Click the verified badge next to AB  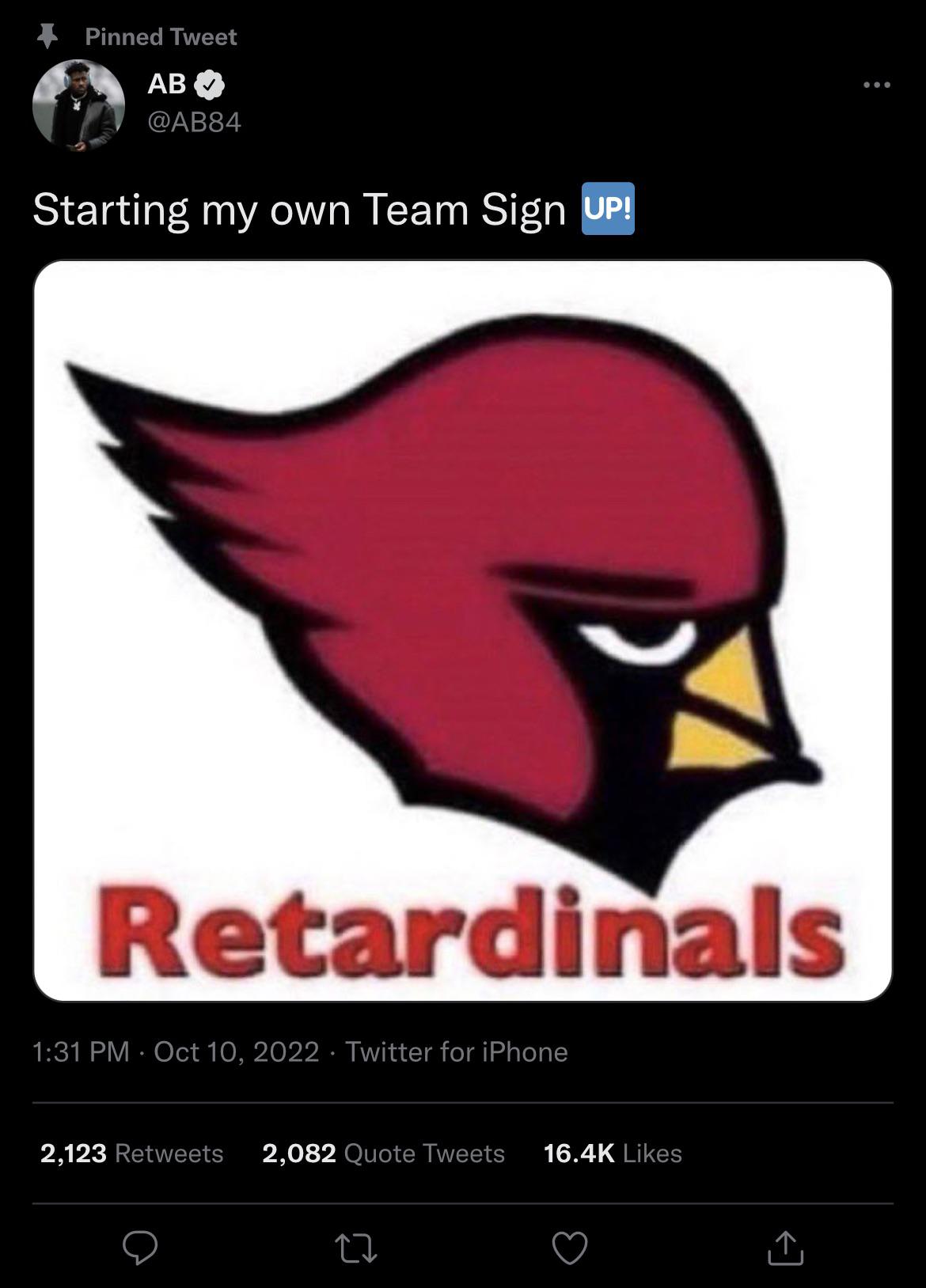[x=209, y=85]
